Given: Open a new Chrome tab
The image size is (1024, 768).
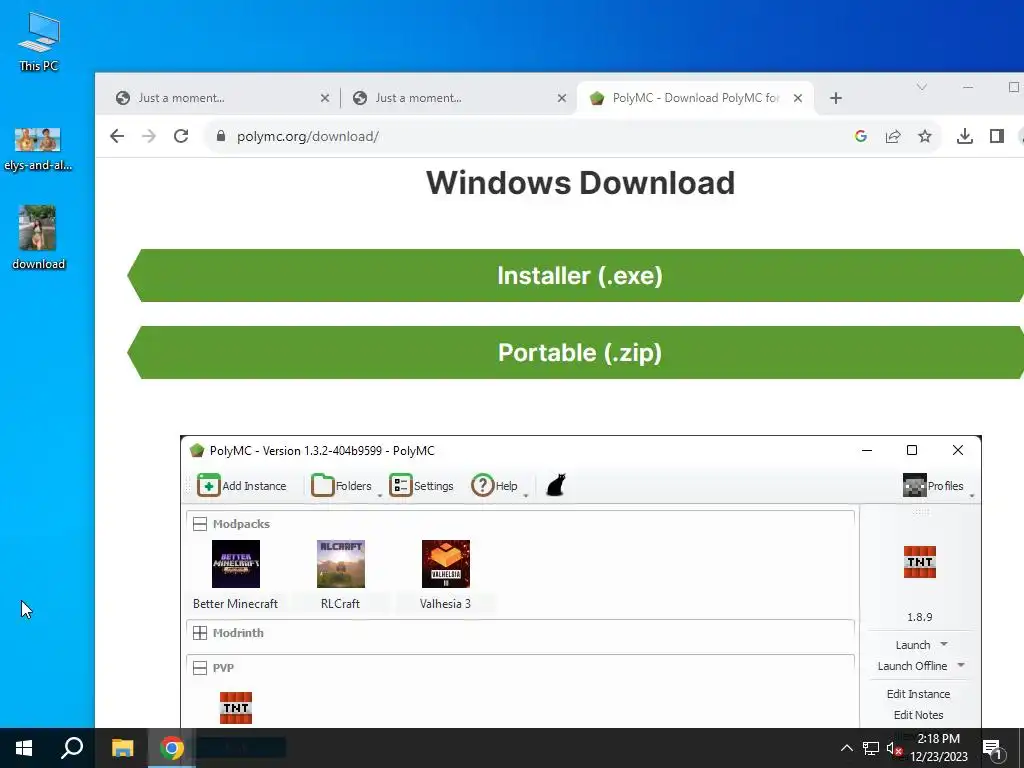Looking at the screenshot, I should click(x=836, y=98).
